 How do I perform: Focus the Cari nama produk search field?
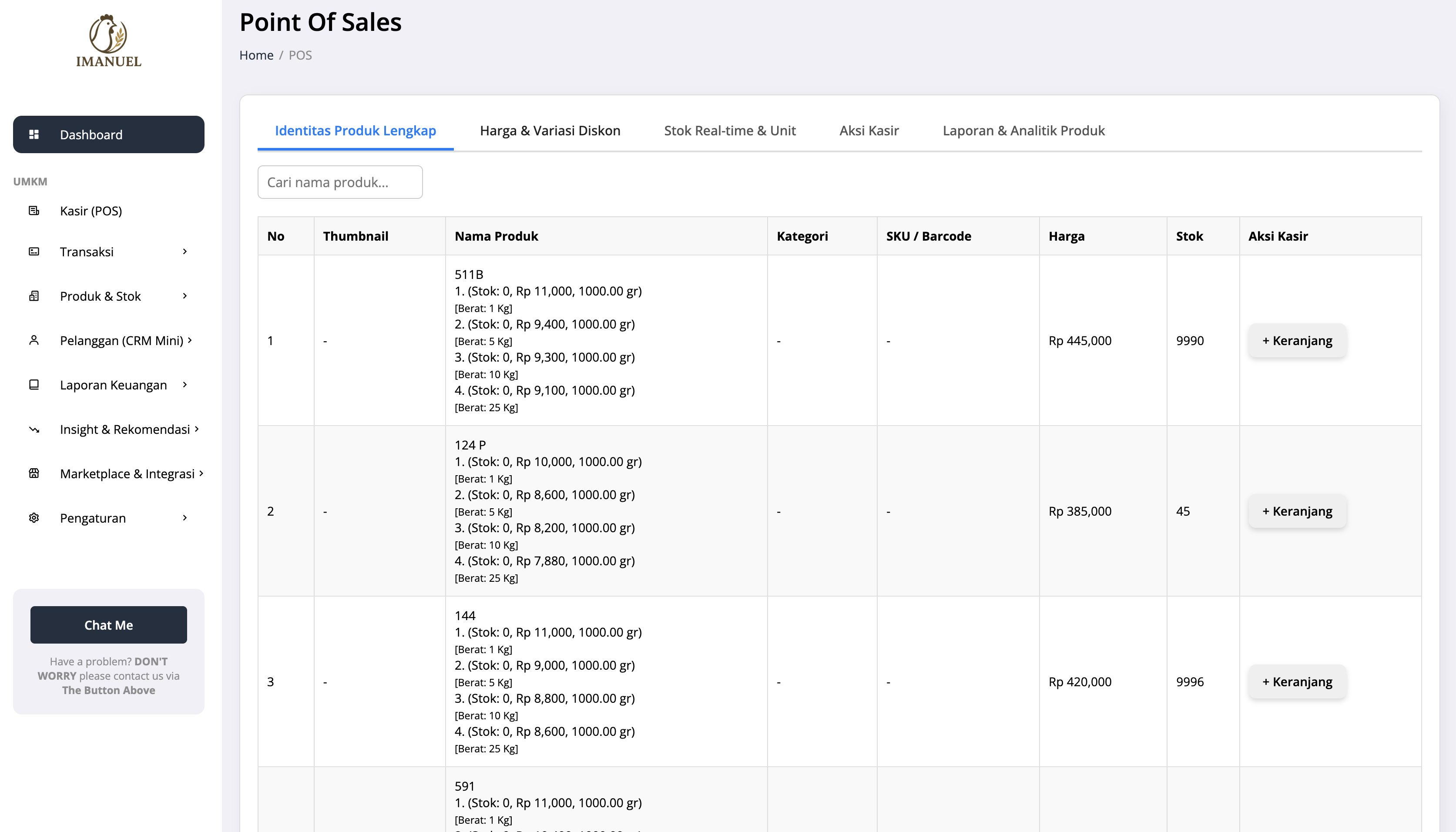(x=340, y=182)
